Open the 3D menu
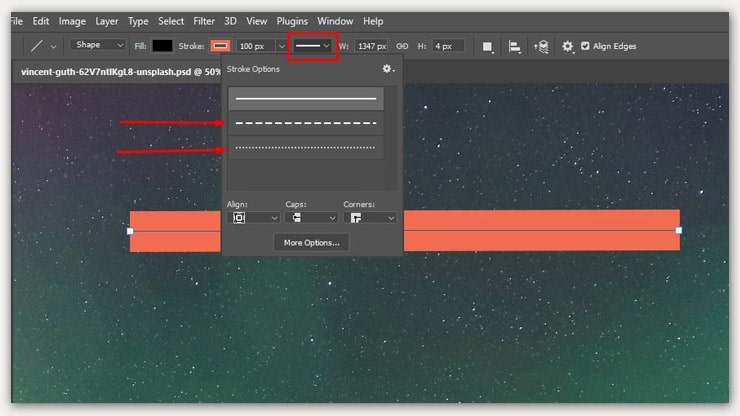This screenshot has height=416, width=740. pos(230,21)
